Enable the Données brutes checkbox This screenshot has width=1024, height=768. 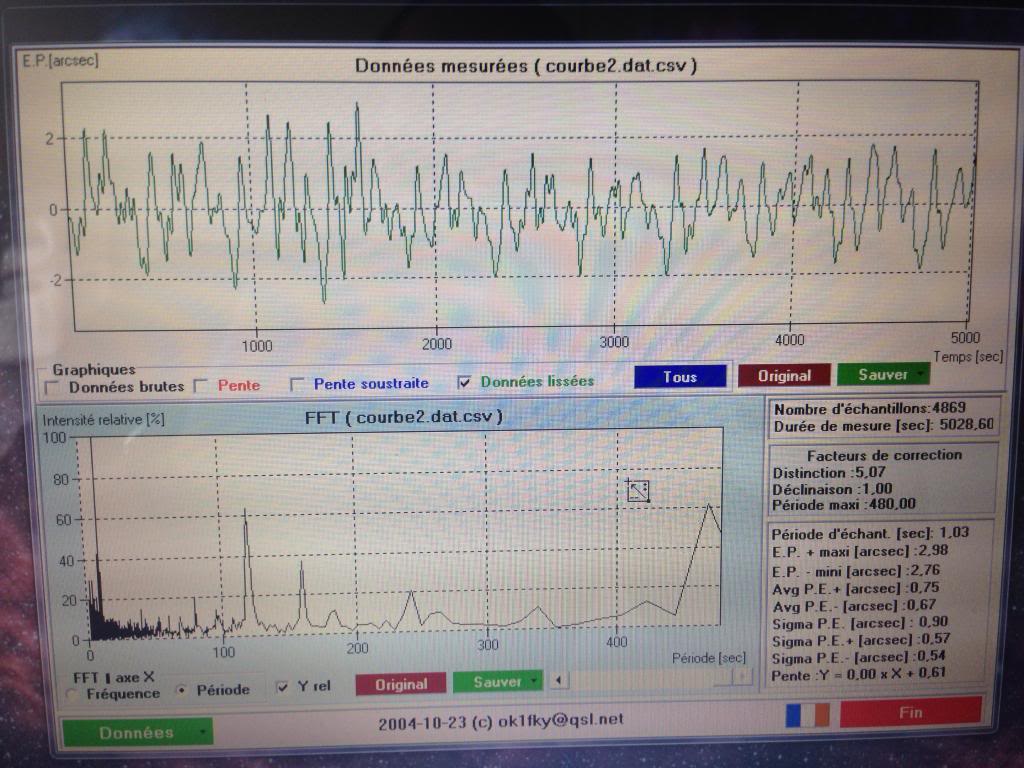[51, 388]
